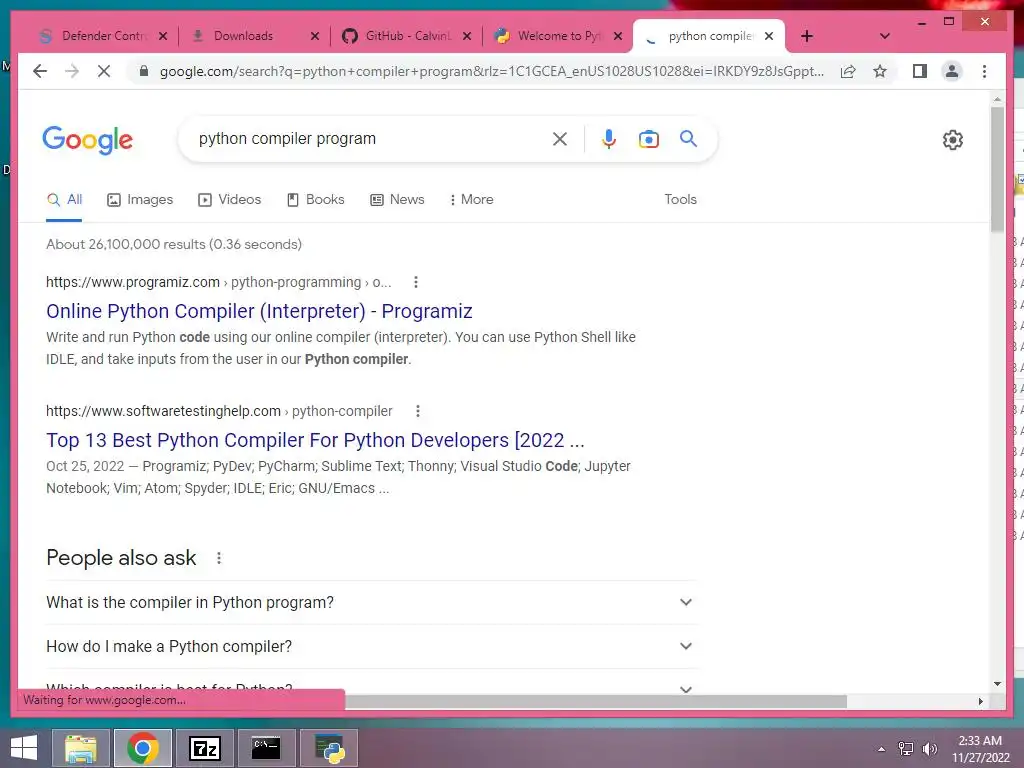
Task: Search by voice microphone icon
Action: click(x=609, y=138)
